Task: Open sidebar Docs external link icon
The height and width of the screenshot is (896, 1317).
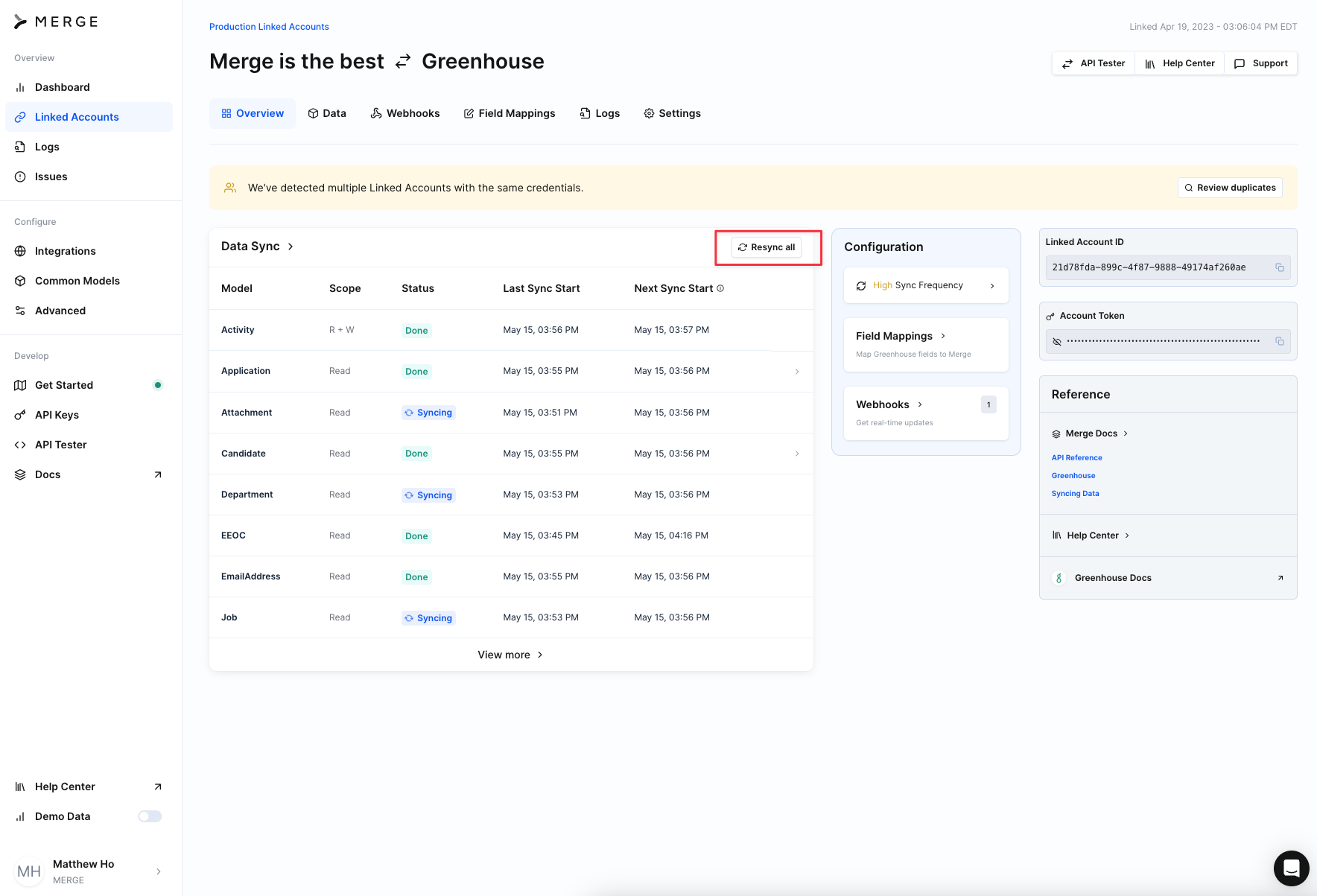Action: 157,474
